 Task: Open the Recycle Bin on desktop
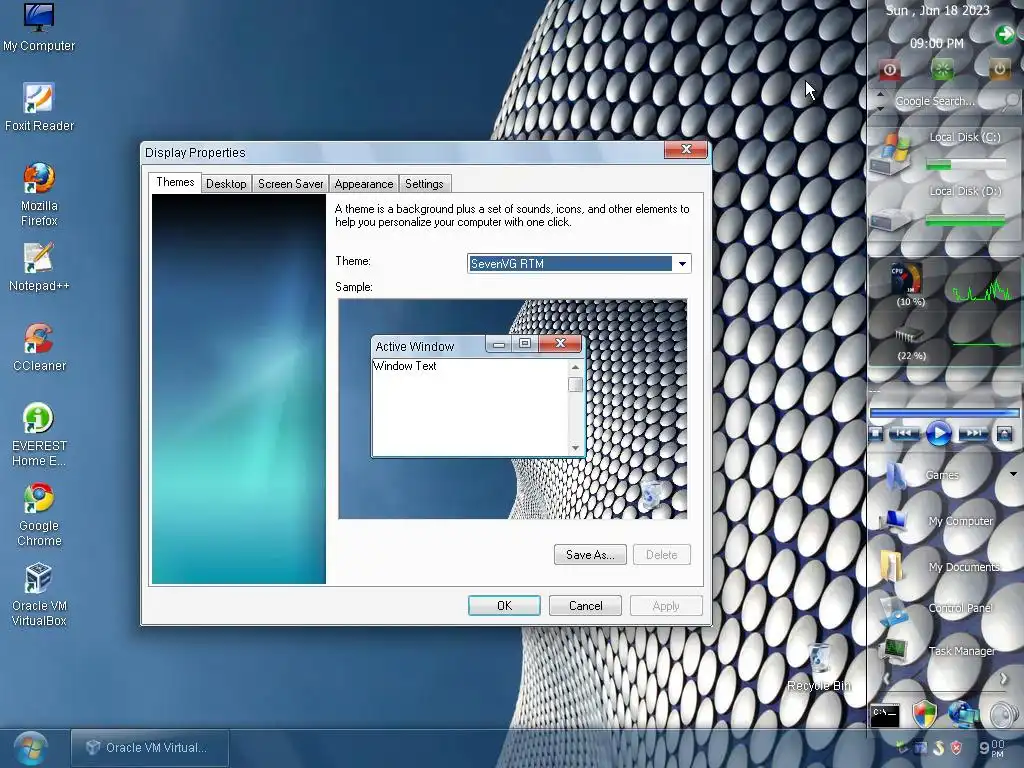click(819, 667)
